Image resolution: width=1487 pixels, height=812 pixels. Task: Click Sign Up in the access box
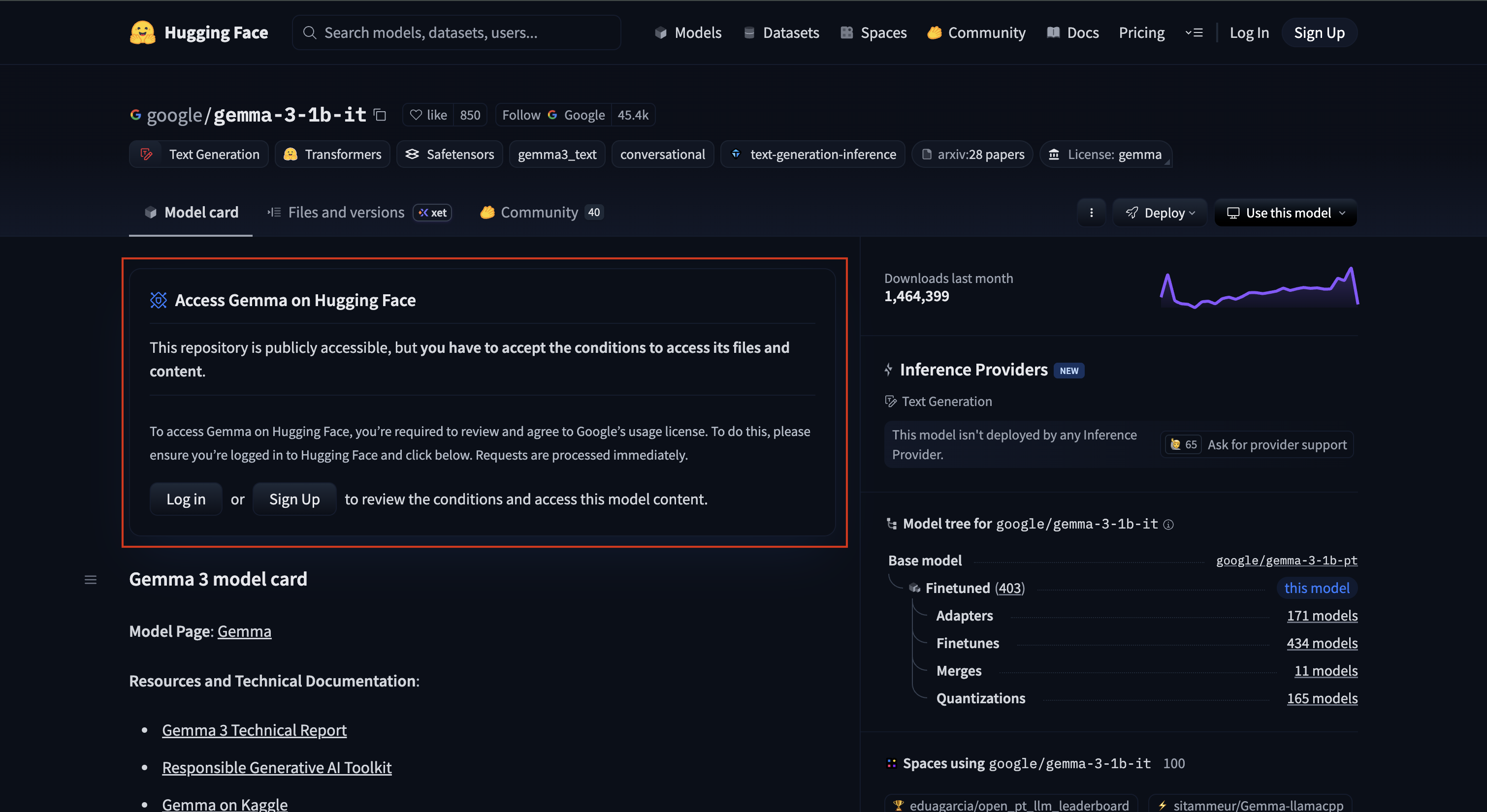(294, 499)
